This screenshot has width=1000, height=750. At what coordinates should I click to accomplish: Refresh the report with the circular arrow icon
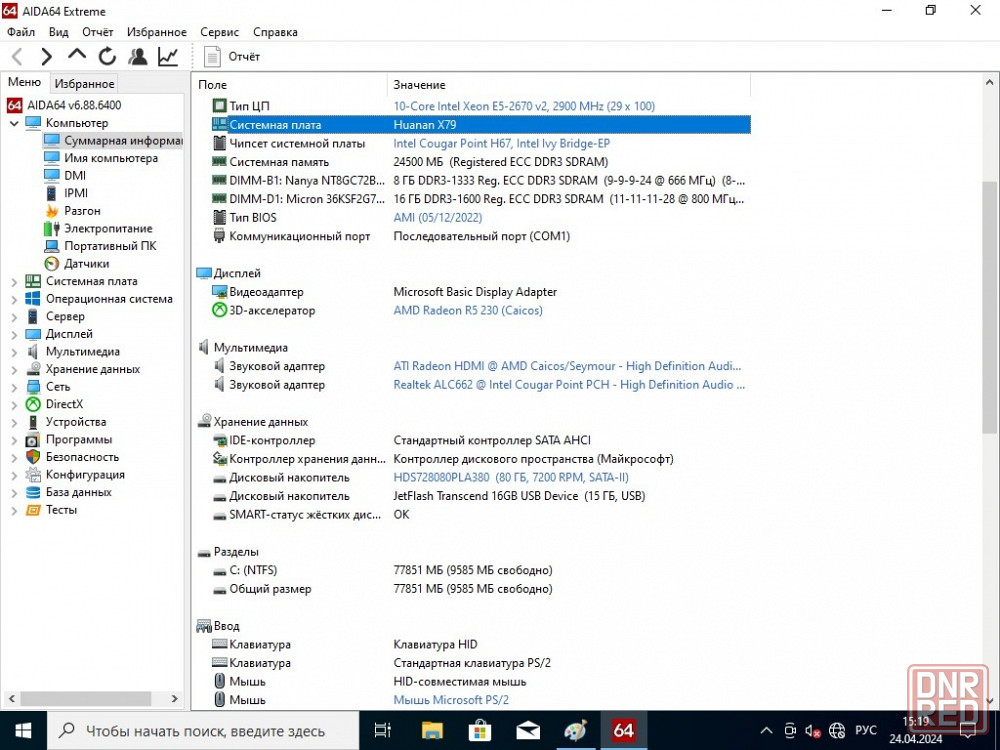(x=107, y=57)
